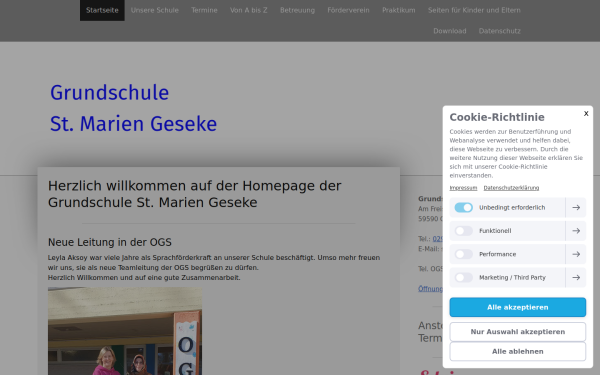Open the Förderverein menu item

pyautogui.click(x=348, y=10)
